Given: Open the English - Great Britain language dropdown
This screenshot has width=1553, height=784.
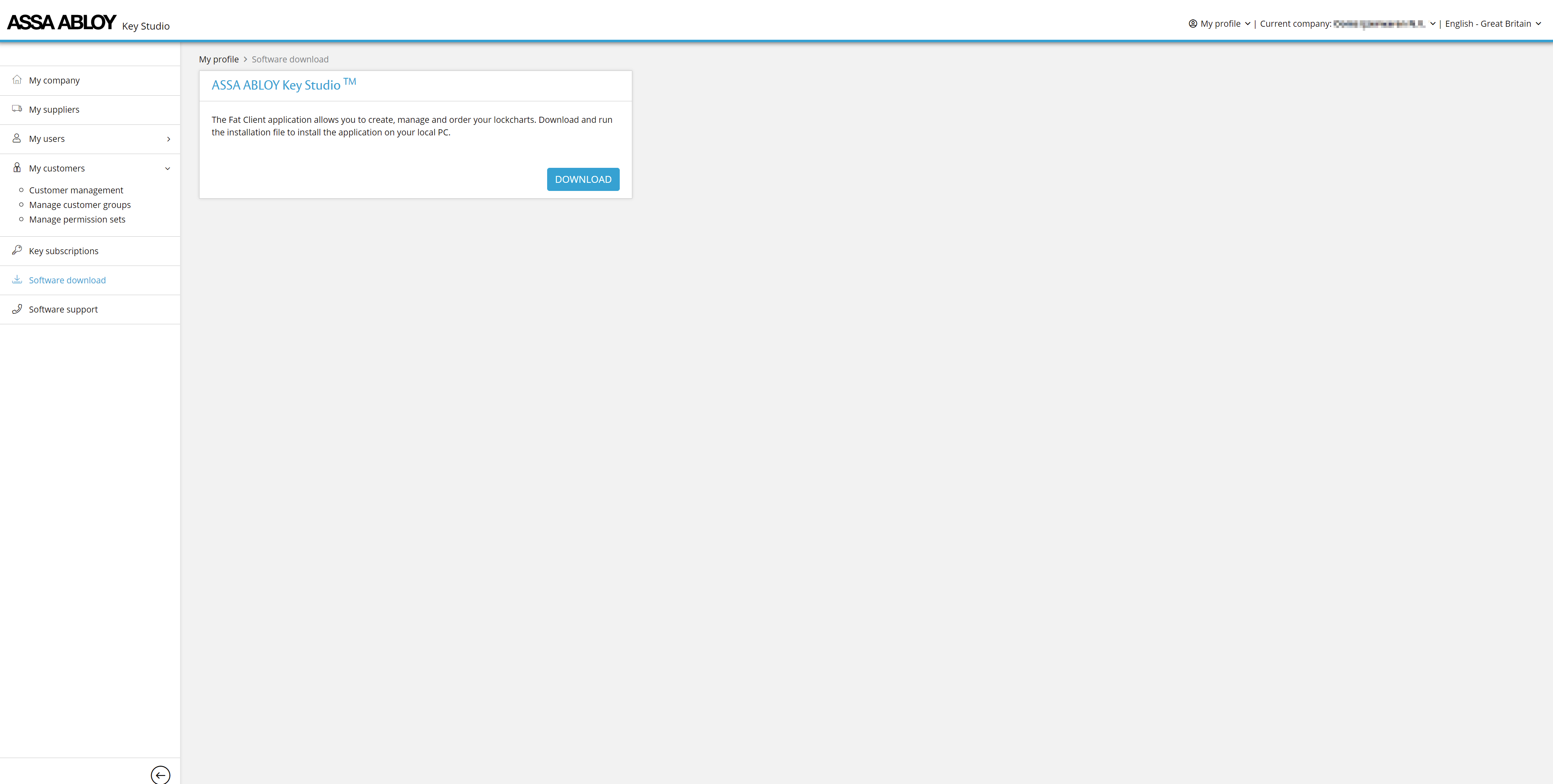Looking at the screenshot, I should pos(1493,24).
